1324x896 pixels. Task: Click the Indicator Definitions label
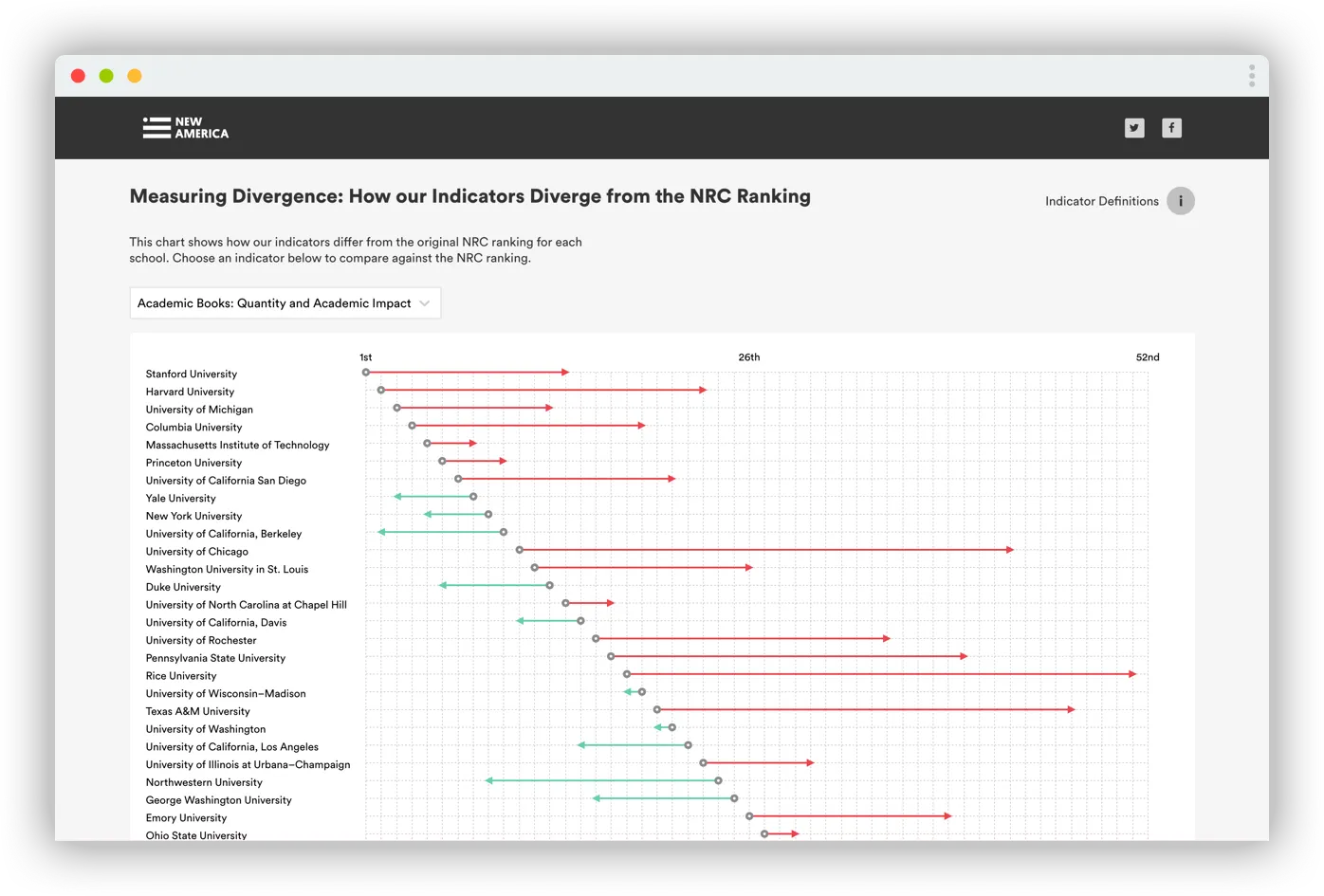[1101, 200]
